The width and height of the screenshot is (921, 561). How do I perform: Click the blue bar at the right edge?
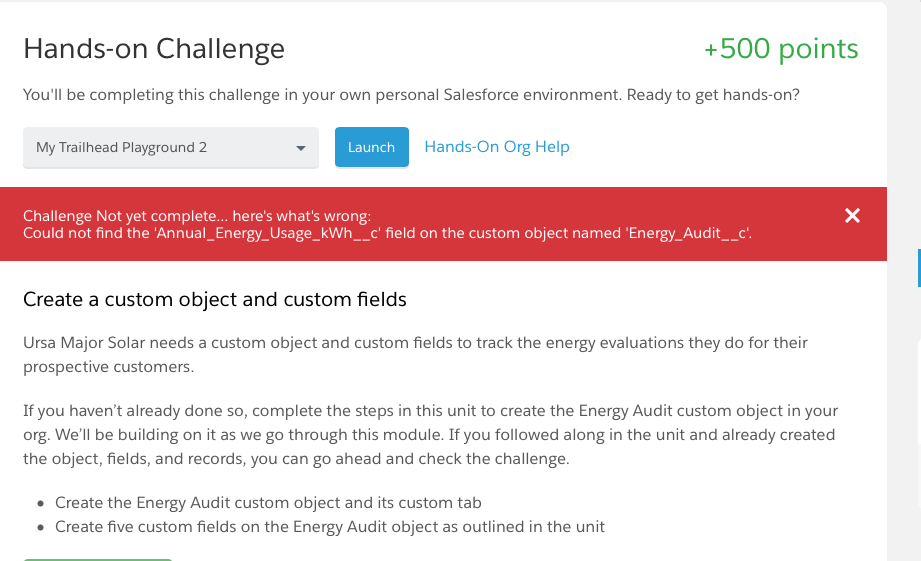click(x=918, y=268)
